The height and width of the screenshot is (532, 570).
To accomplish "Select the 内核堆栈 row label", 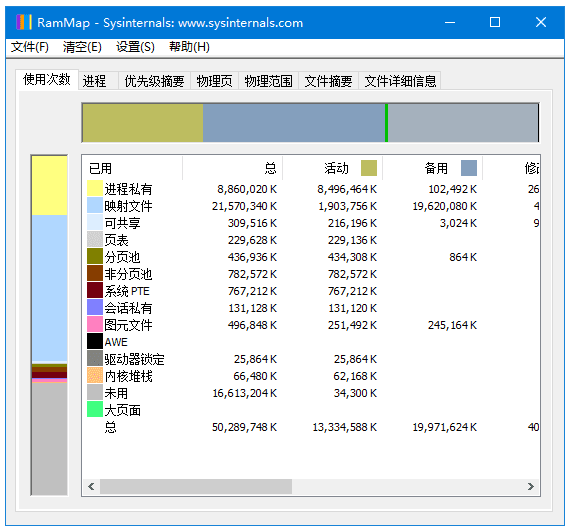I will [x=128, y=376].
